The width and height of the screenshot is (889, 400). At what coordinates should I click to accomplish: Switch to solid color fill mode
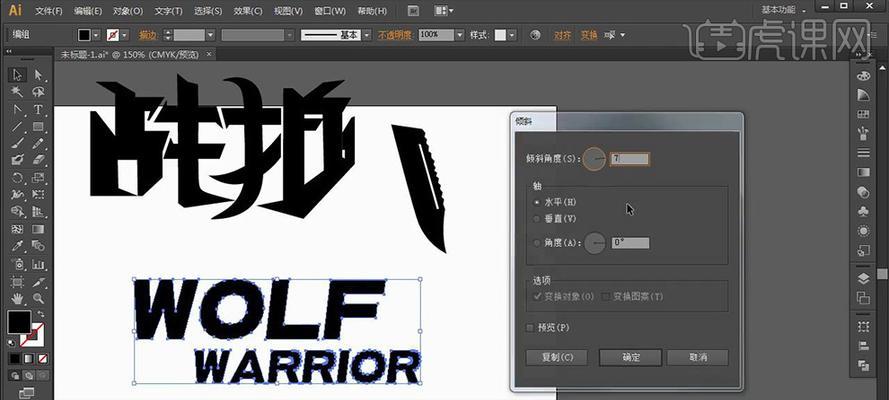point(14,359)
